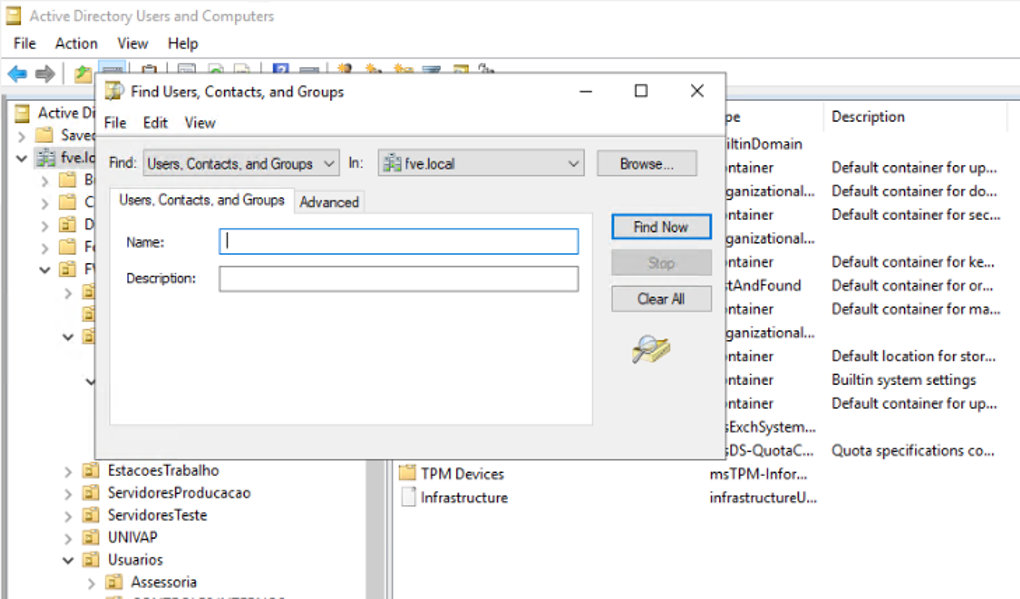Open the Find dialog View menu
Screen dimensions: 1020x599
click(x=200, y=123)
